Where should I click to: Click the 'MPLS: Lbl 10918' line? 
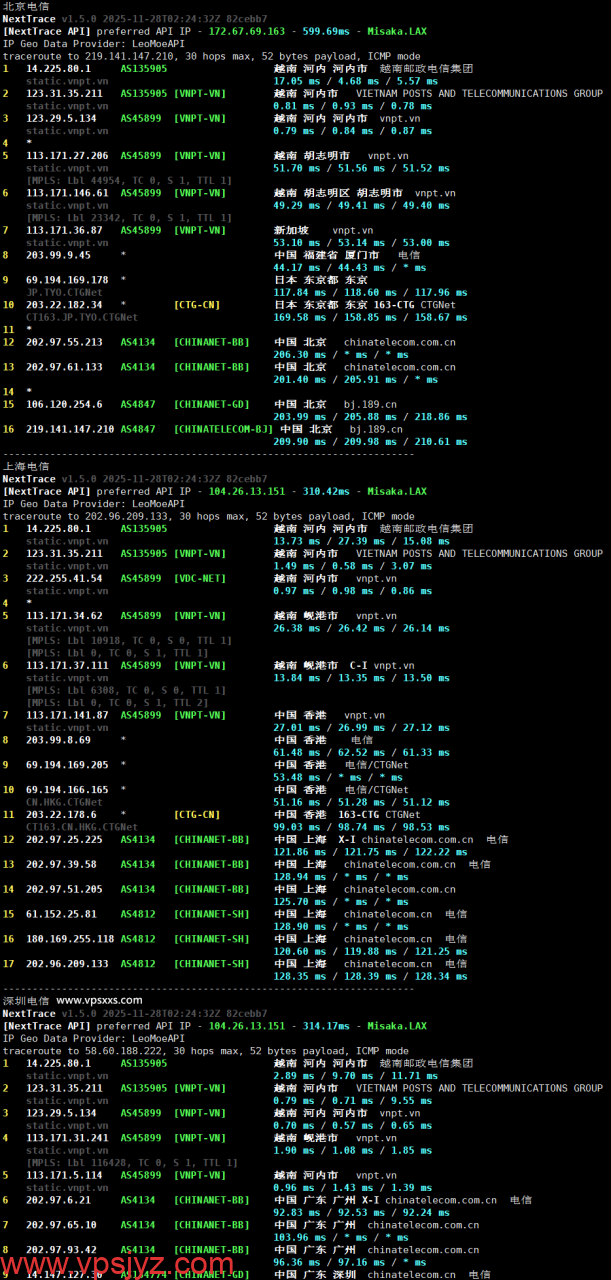click(x=130, y=640)
